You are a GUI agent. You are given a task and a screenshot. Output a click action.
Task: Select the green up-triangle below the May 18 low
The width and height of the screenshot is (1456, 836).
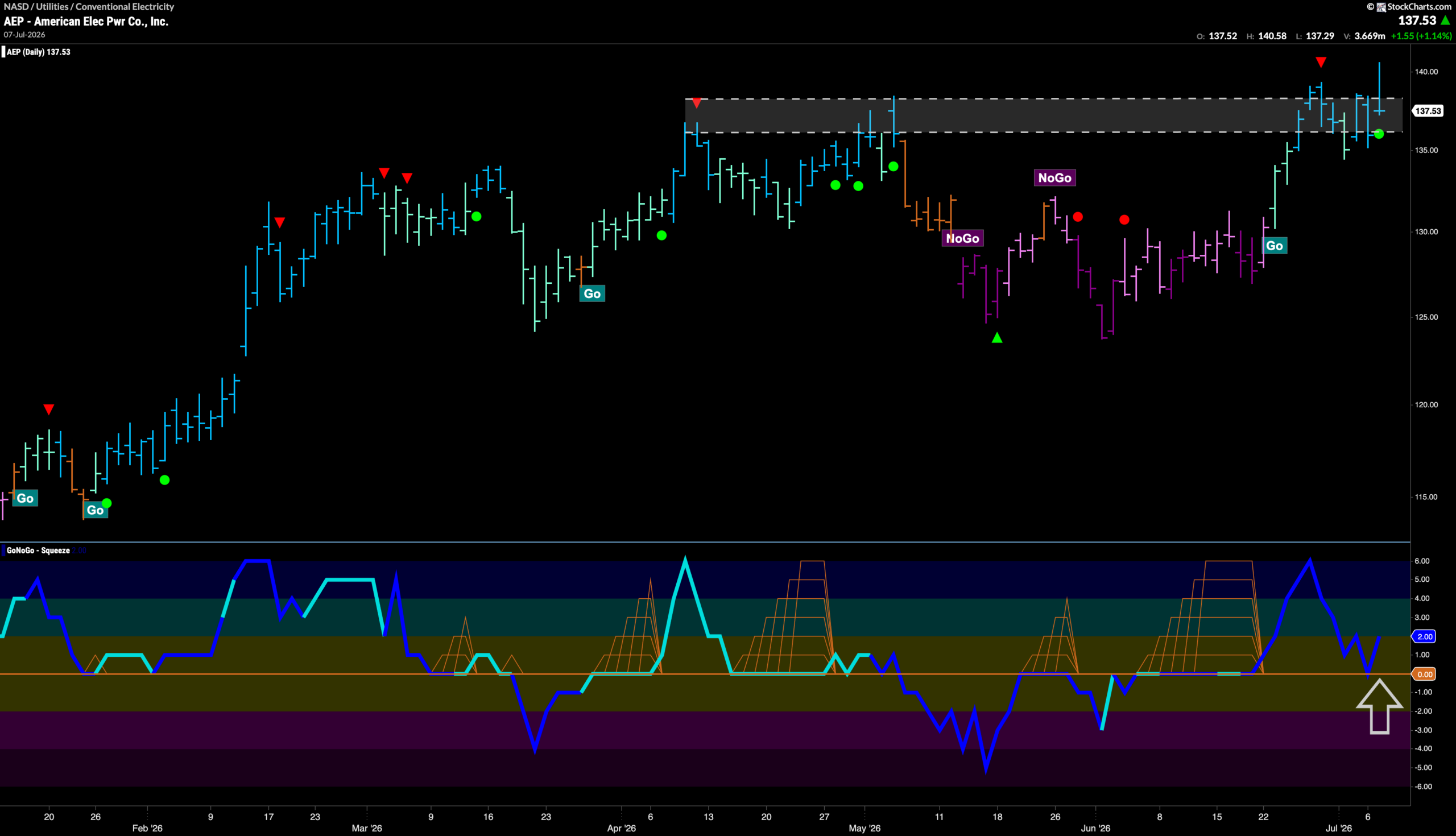click(996, 338)
